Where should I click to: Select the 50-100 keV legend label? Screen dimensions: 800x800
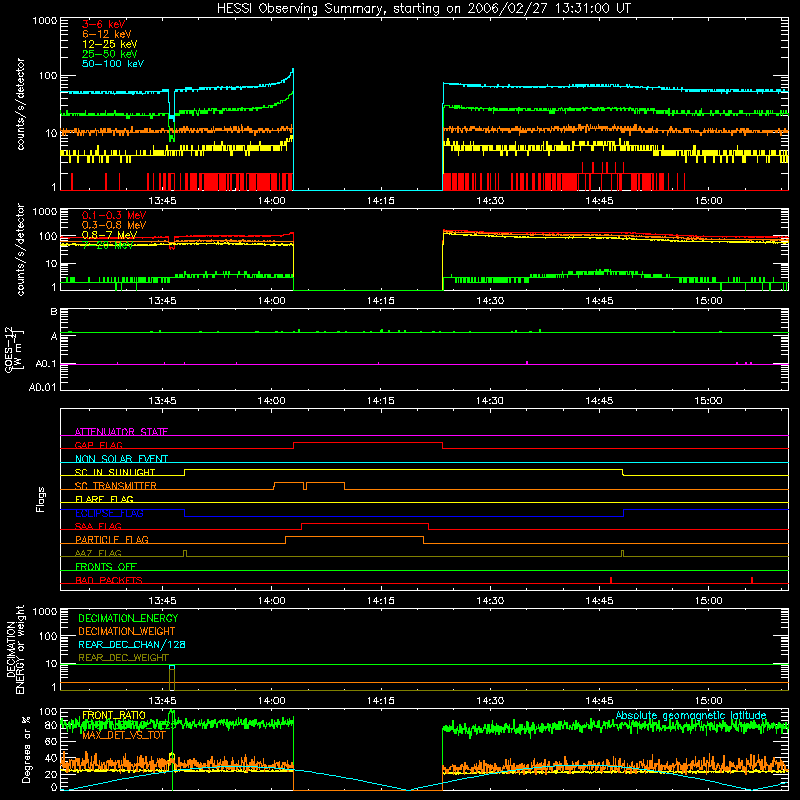[x=113, y=64]
